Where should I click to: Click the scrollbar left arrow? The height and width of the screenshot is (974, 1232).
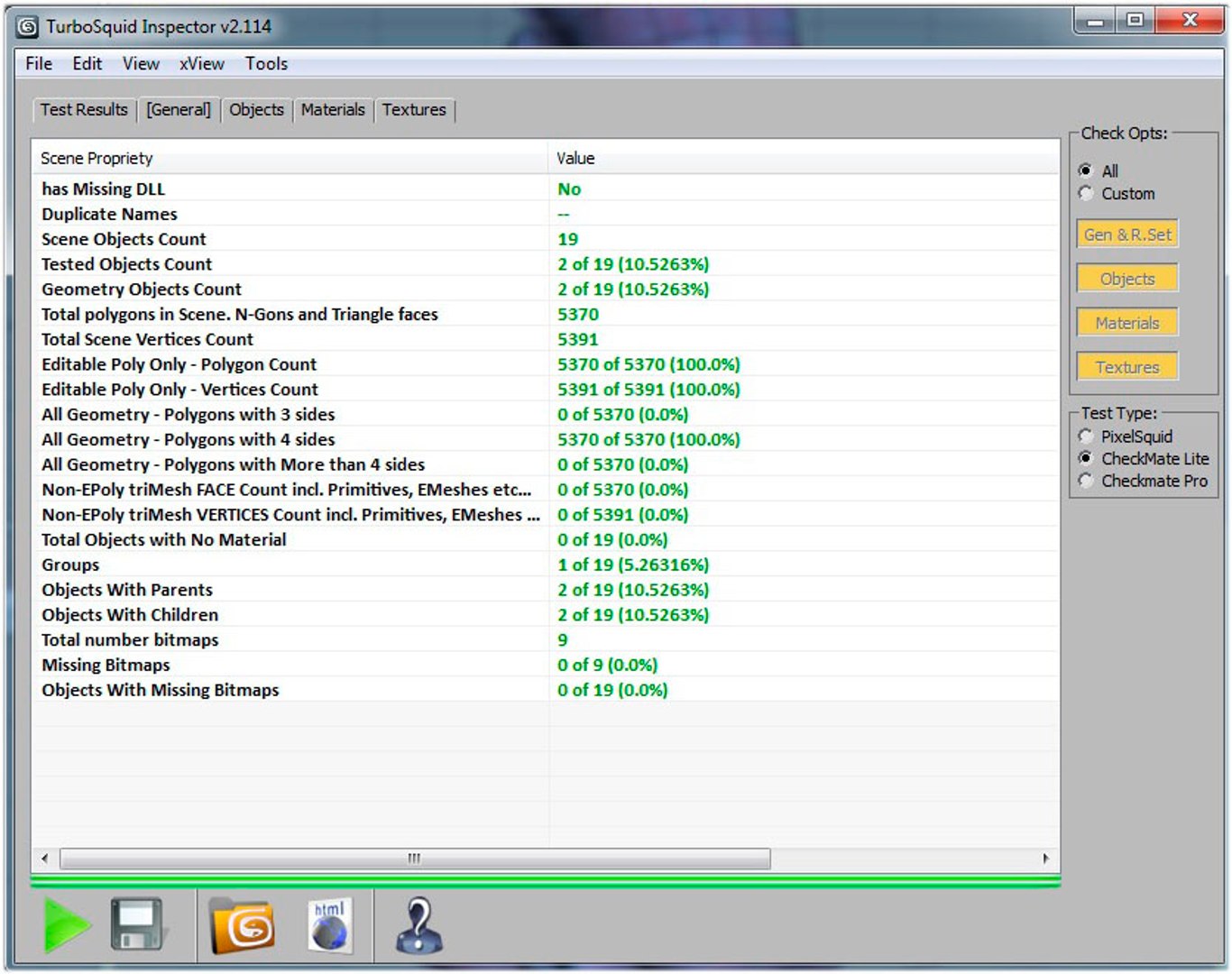click(45, 859)
